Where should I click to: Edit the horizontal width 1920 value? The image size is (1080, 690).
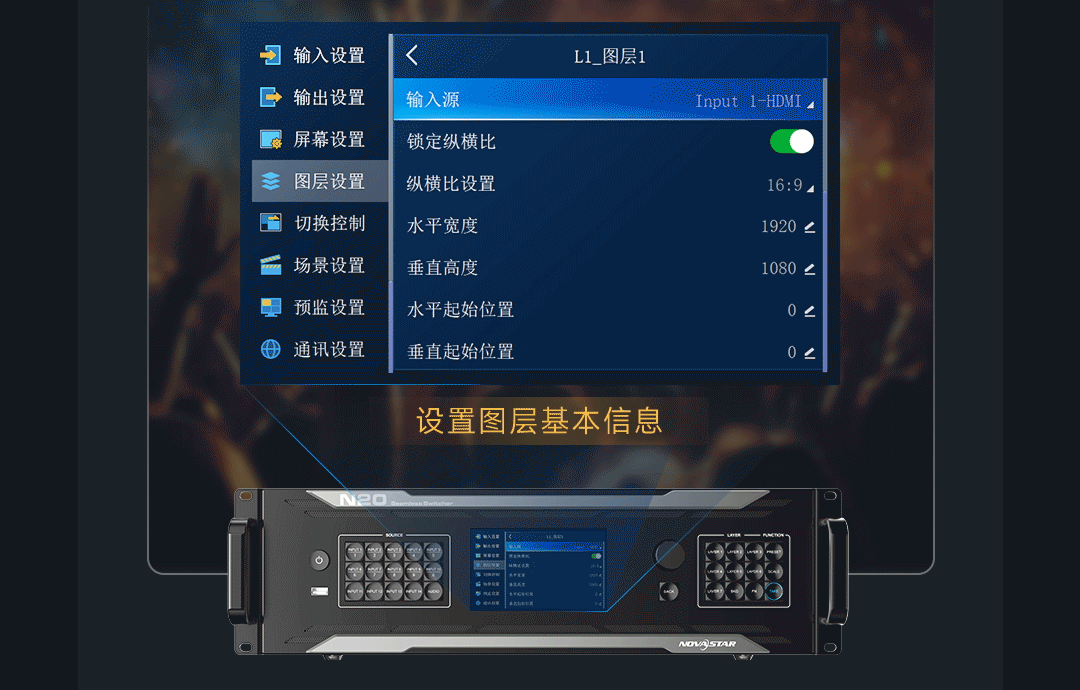pyautogui.click(x=788, y=227)
